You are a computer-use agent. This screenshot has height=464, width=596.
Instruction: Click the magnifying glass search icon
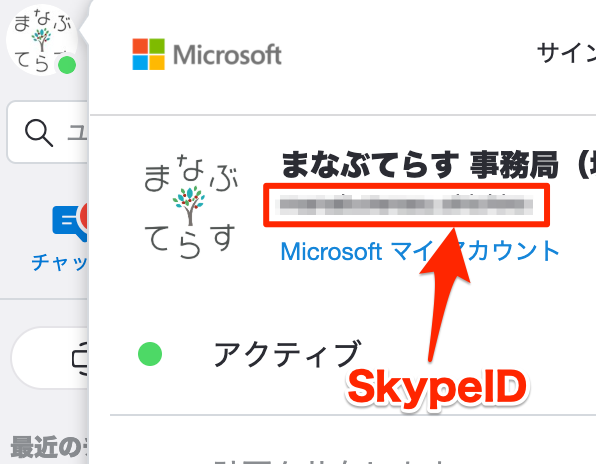click(x=39, y=133)
